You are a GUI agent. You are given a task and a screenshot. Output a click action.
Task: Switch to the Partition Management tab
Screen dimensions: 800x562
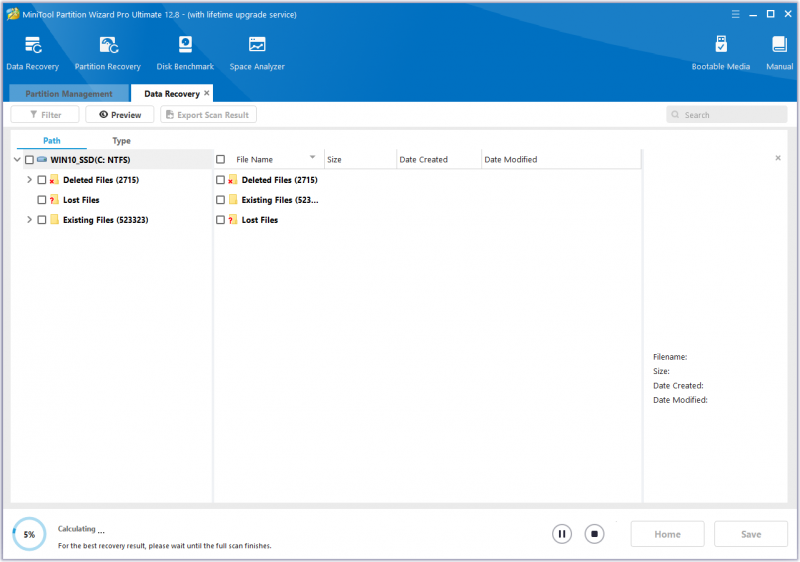[69, 94]
